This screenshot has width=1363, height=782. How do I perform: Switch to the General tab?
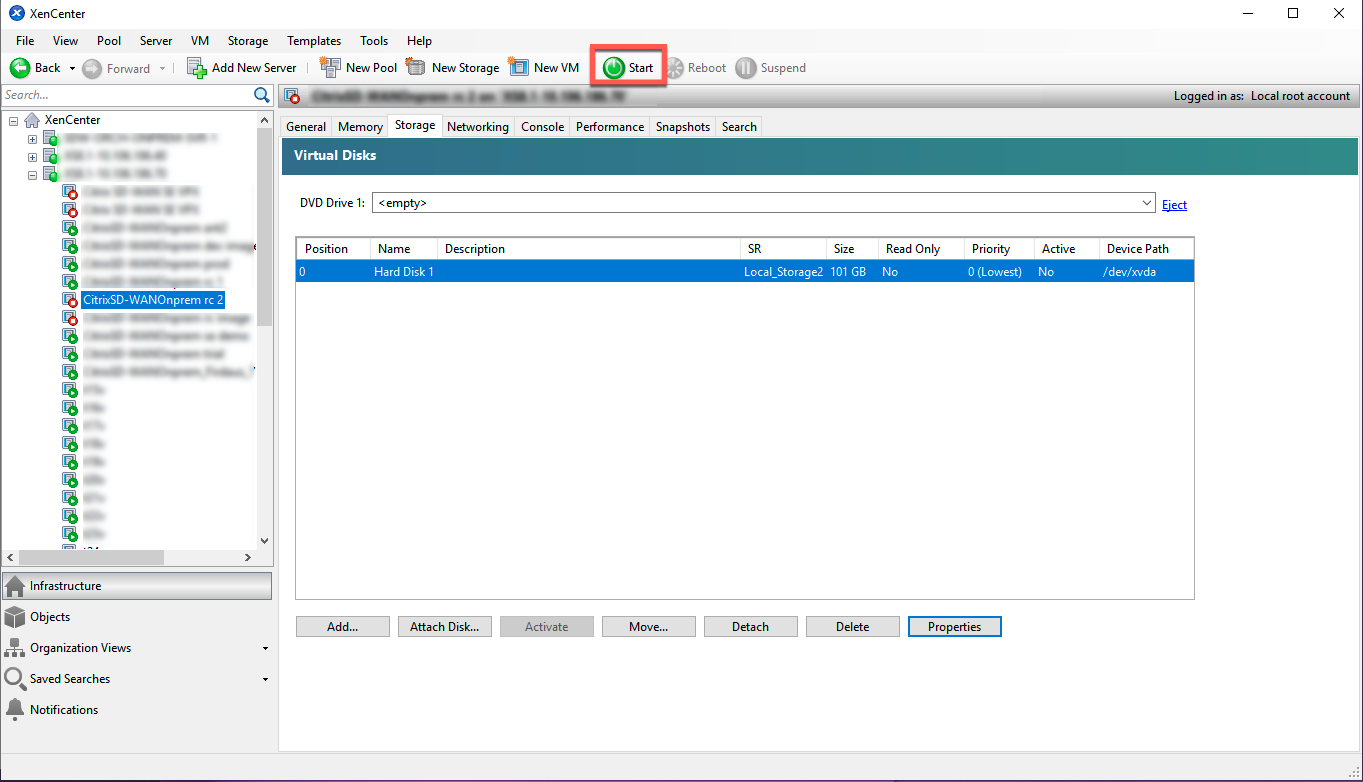306,127
